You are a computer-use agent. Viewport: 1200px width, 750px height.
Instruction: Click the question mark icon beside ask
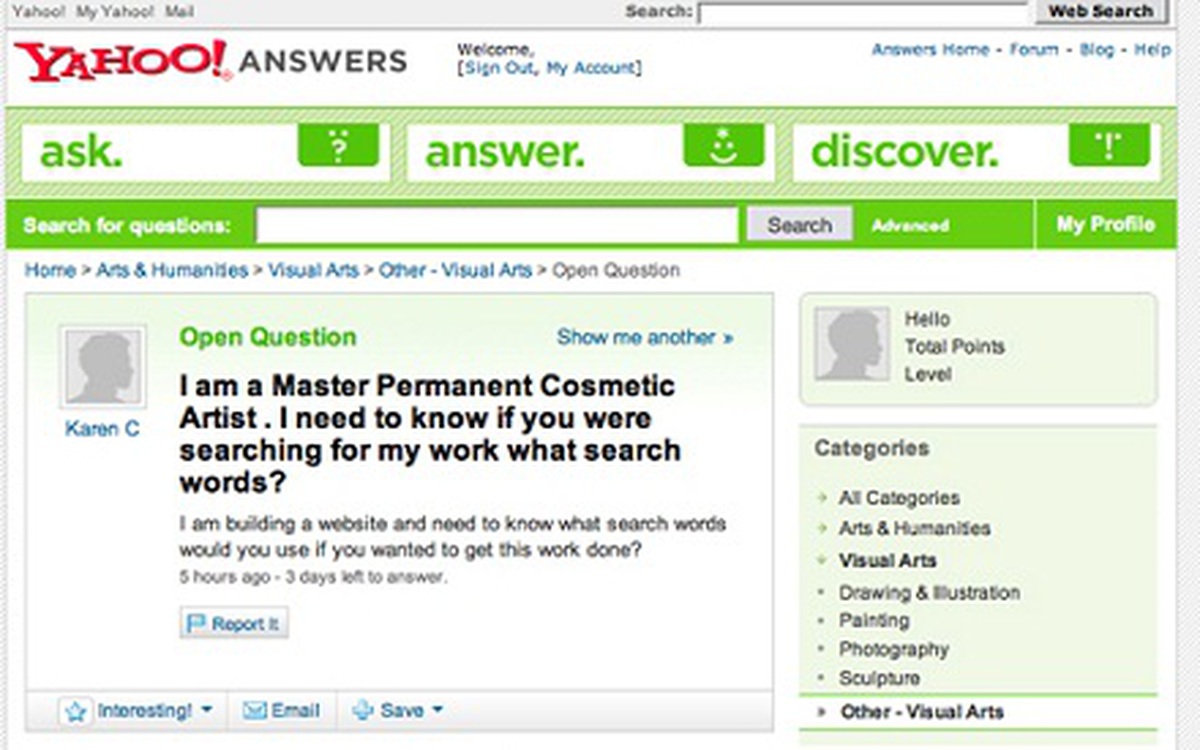coord(338,146)
